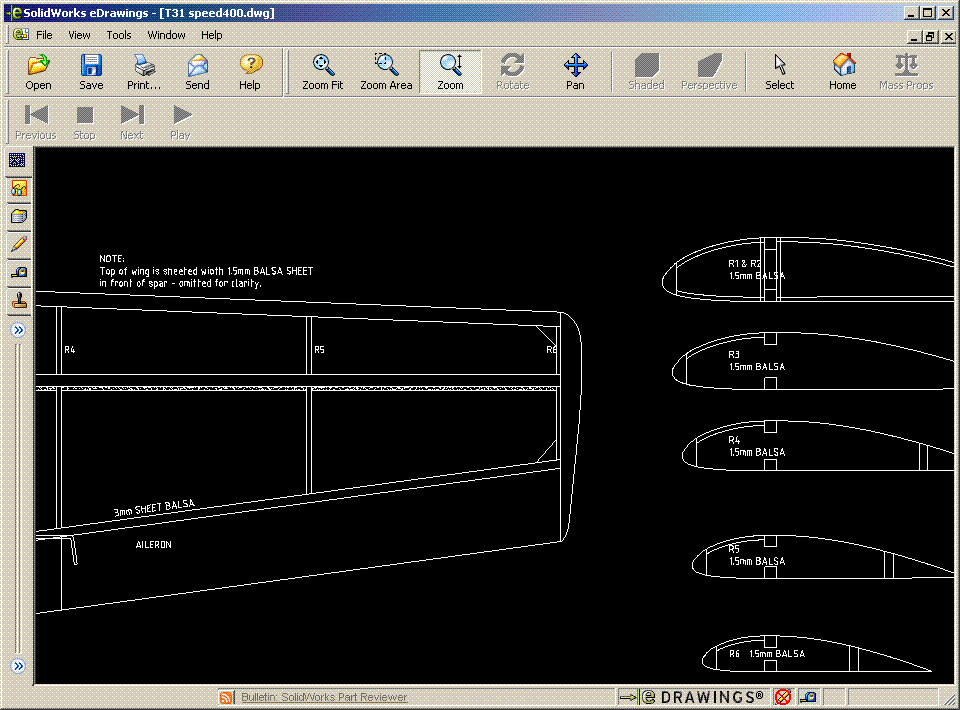
Task: Open the View menu
Action: point(79,35)
